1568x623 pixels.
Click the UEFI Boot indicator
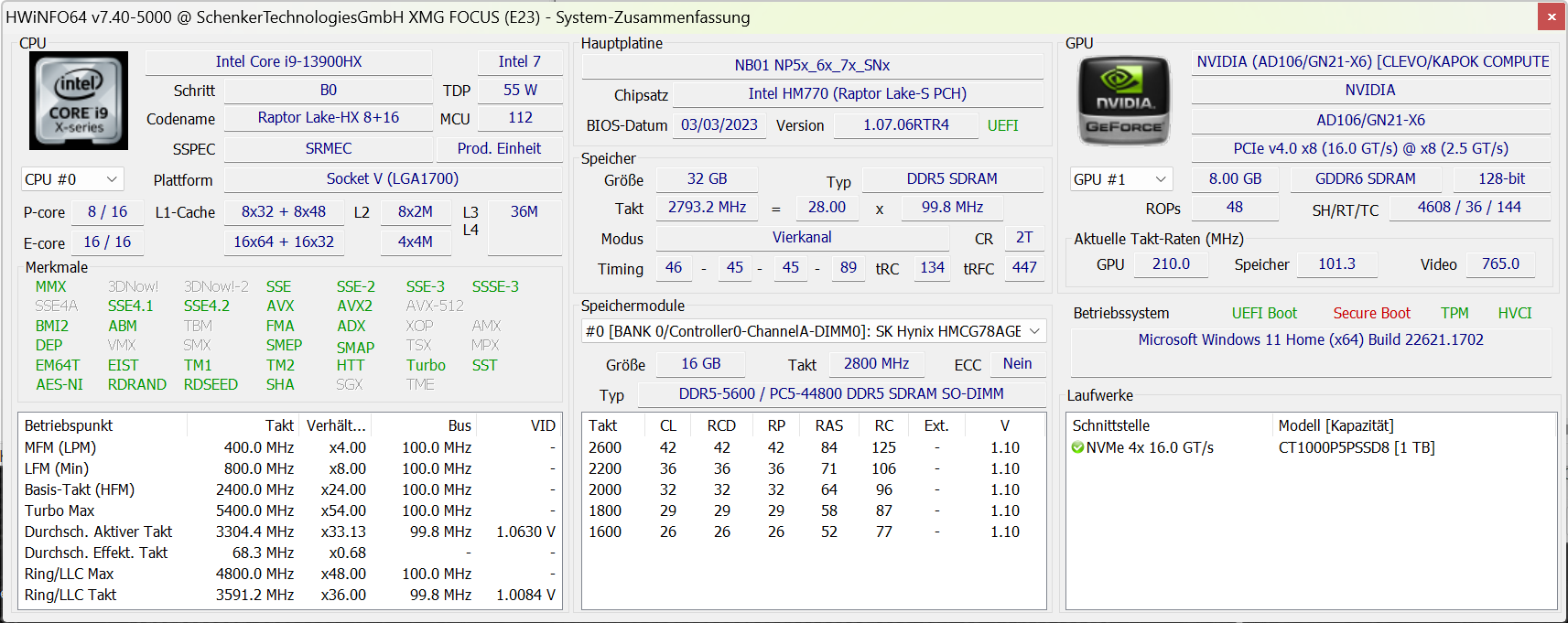pos(1263,313)
